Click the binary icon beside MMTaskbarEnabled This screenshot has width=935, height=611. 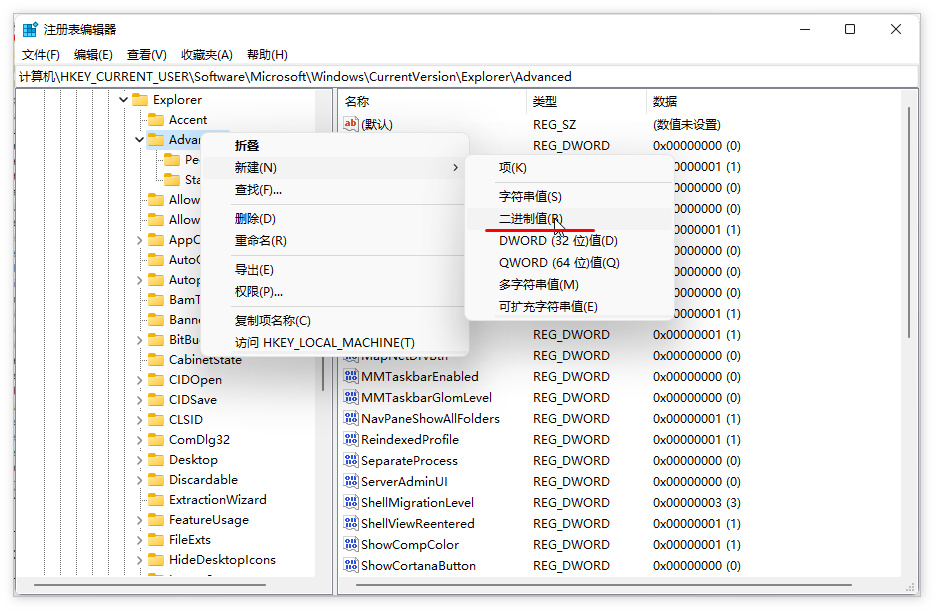[x=352, y=376]
